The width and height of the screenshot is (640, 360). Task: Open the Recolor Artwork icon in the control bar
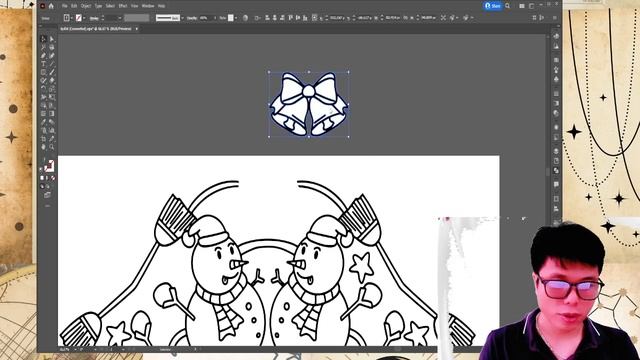pos(245,18)
